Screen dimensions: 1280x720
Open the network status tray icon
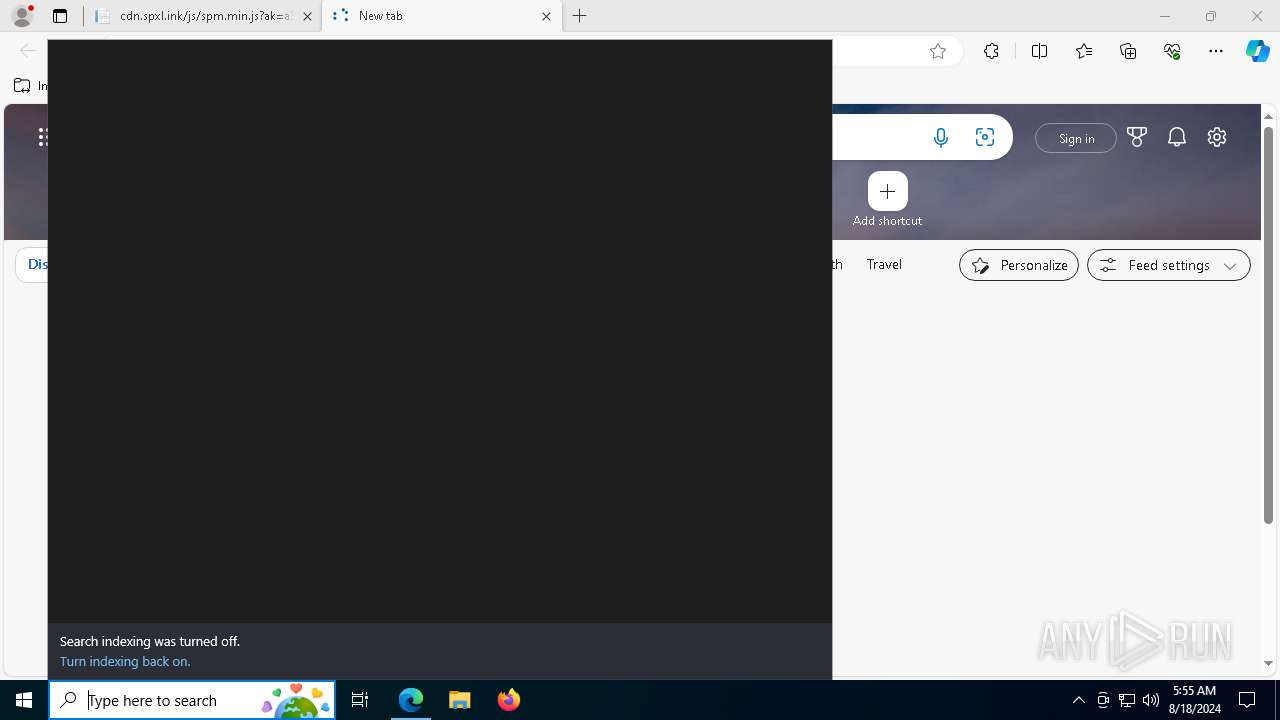(1127, 700)
